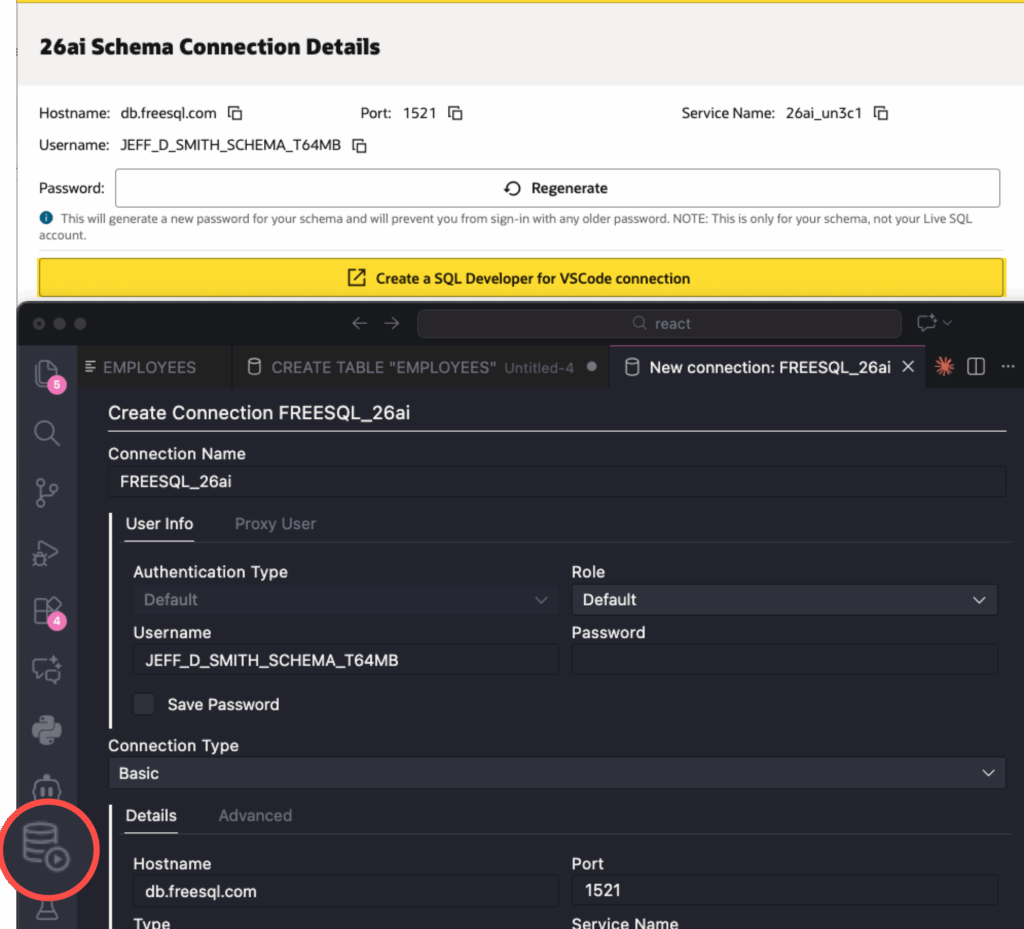Copy the Service Name value

881,113
